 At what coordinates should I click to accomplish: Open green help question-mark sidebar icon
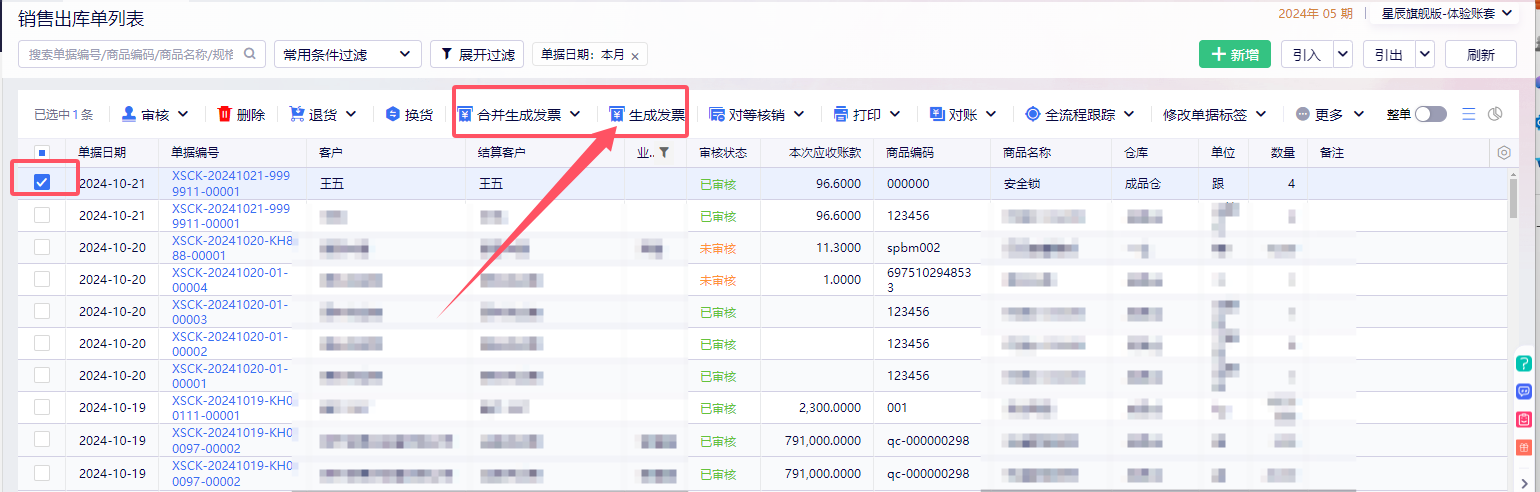[x=1524, y=363]
